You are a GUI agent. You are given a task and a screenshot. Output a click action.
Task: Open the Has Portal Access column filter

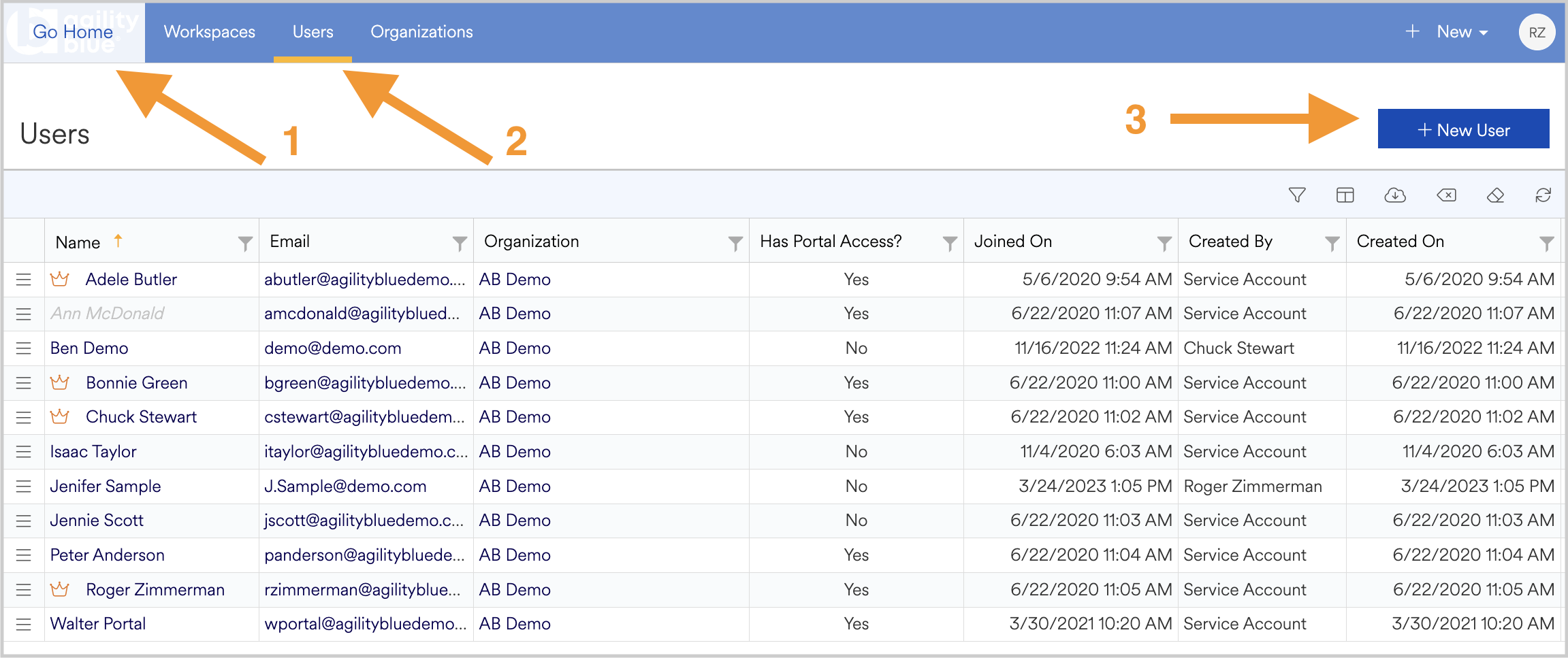click(x=950, y=243)
